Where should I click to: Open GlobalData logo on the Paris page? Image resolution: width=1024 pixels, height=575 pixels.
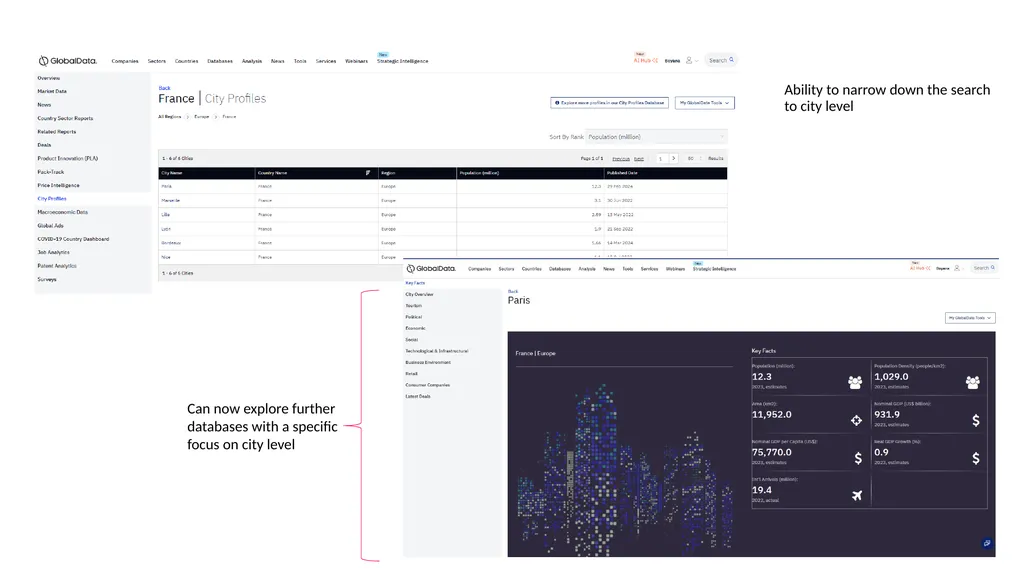click(430, 269)
